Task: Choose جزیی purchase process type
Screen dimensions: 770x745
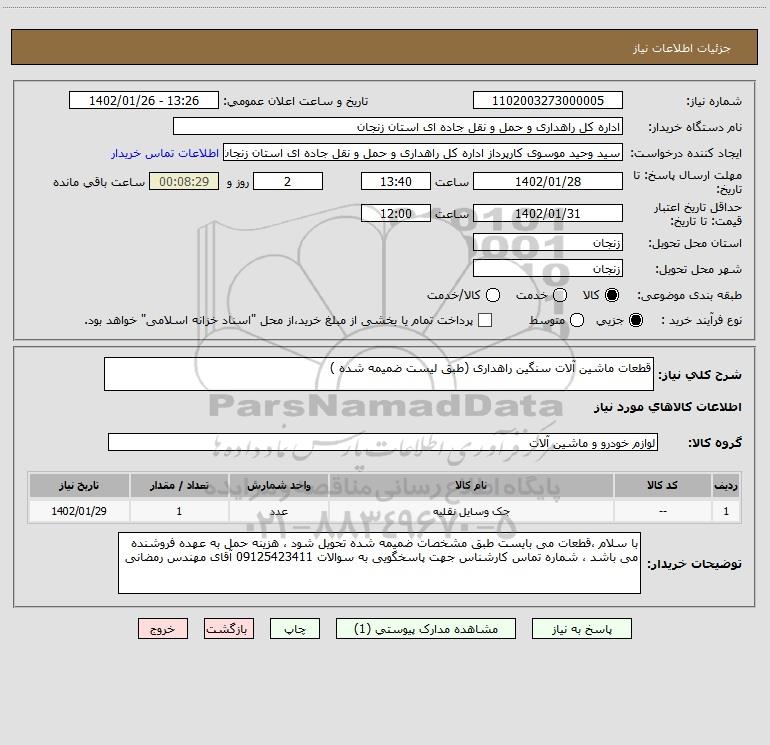Action: (x=636, y=320)
